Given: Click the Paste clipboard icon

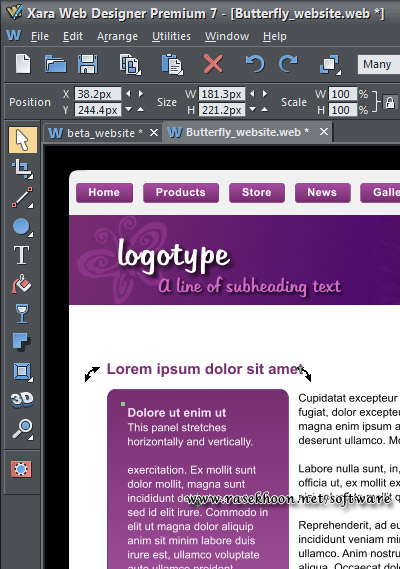Looking at the screenshot, I should pos(172,65).
